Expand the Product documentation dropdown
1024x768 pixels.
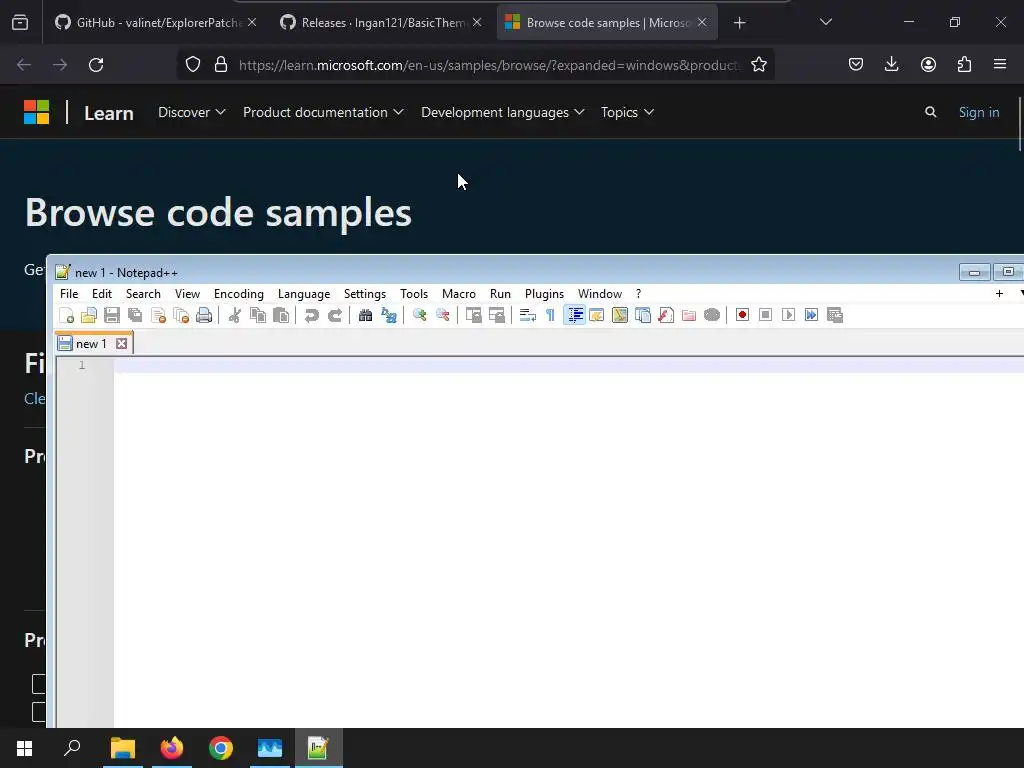(323, 112)
